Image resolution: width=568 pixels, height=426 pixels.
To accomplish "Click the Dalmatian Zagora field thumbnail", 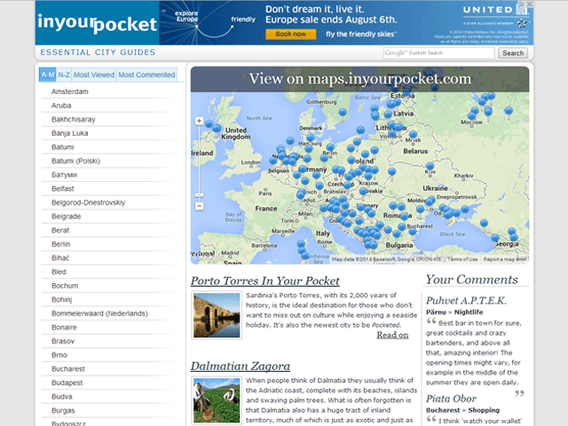I will point(216,400).
